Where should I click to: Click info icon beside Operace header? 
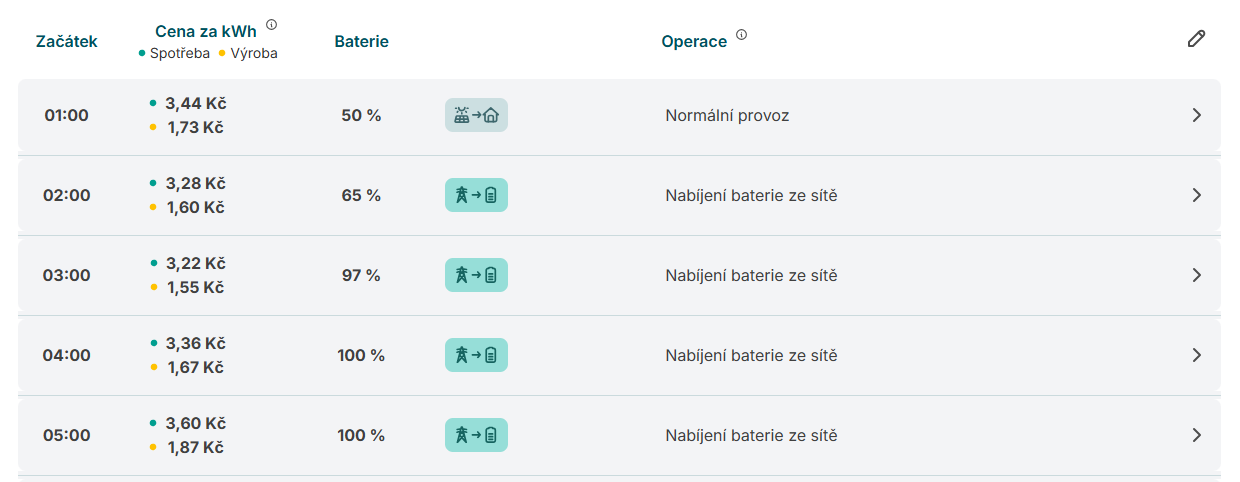(x=741, y=35)
